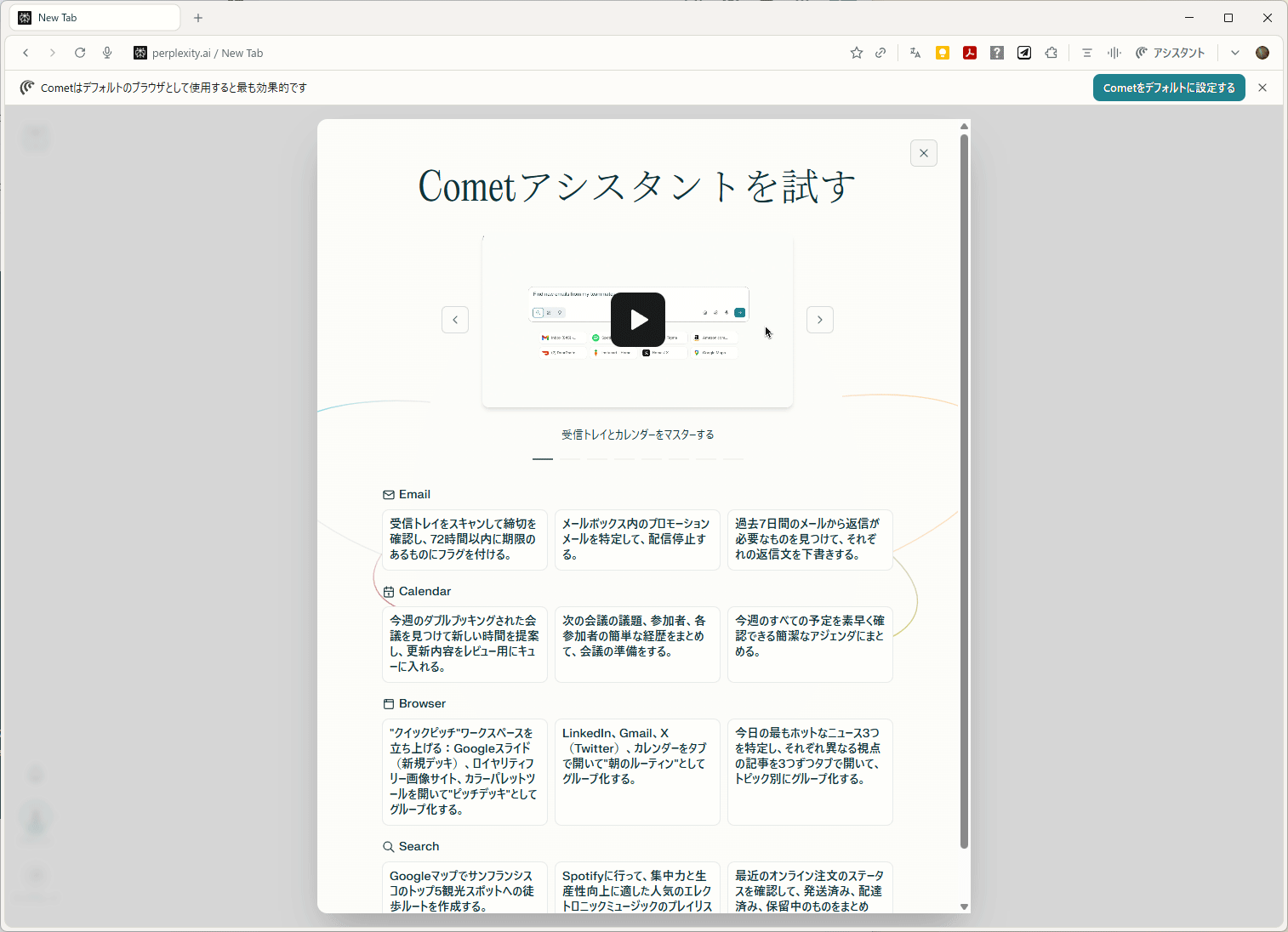Click the Cometアシスタントを試す heading

coord(637,186)
